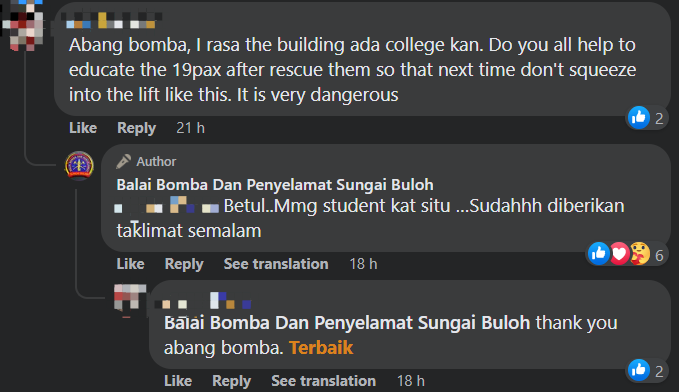The height and width of the screenshot is (392, 679).
Task: Reply to the 'Abang bomba' comment
Action: pos(136,128)
